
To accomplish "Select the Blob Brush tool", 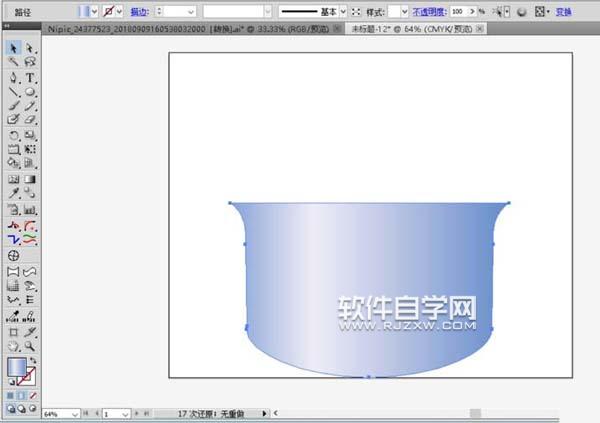I will click(13, 119).
